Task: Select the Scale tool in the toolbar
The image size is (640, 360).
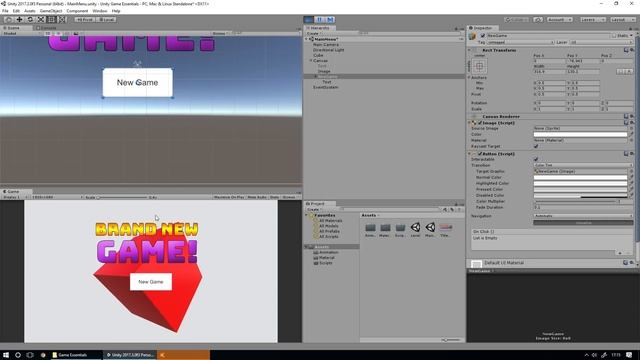Action: click(41, 19)
